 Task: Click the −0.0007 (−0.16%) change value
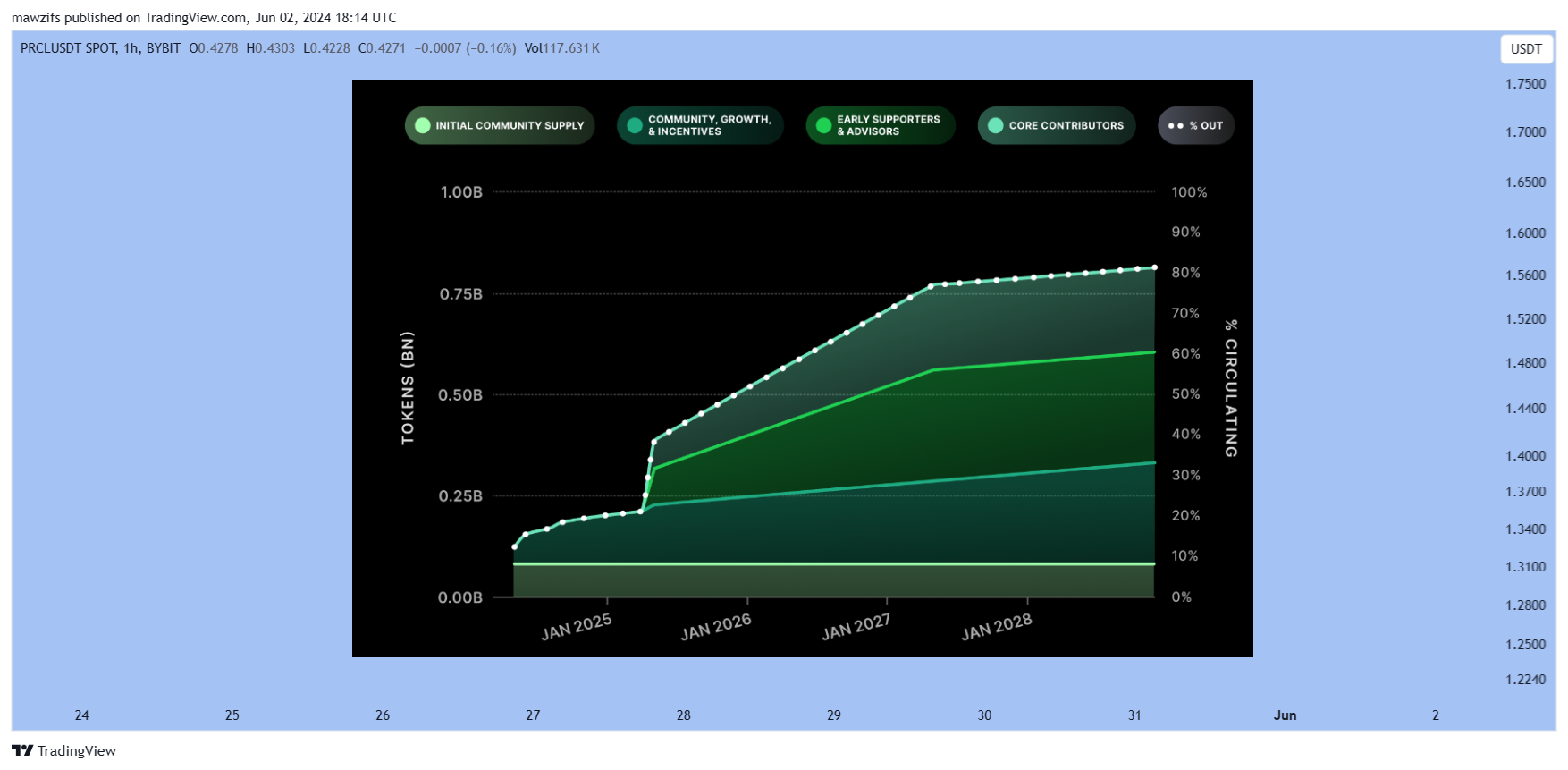(x=465, y=48)
